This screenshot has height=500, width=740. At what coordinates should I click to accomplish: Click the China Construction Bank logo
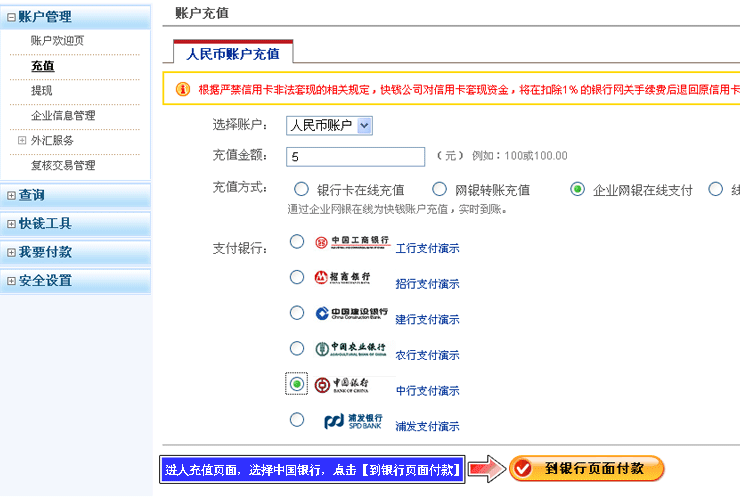[x=352, y=313]
